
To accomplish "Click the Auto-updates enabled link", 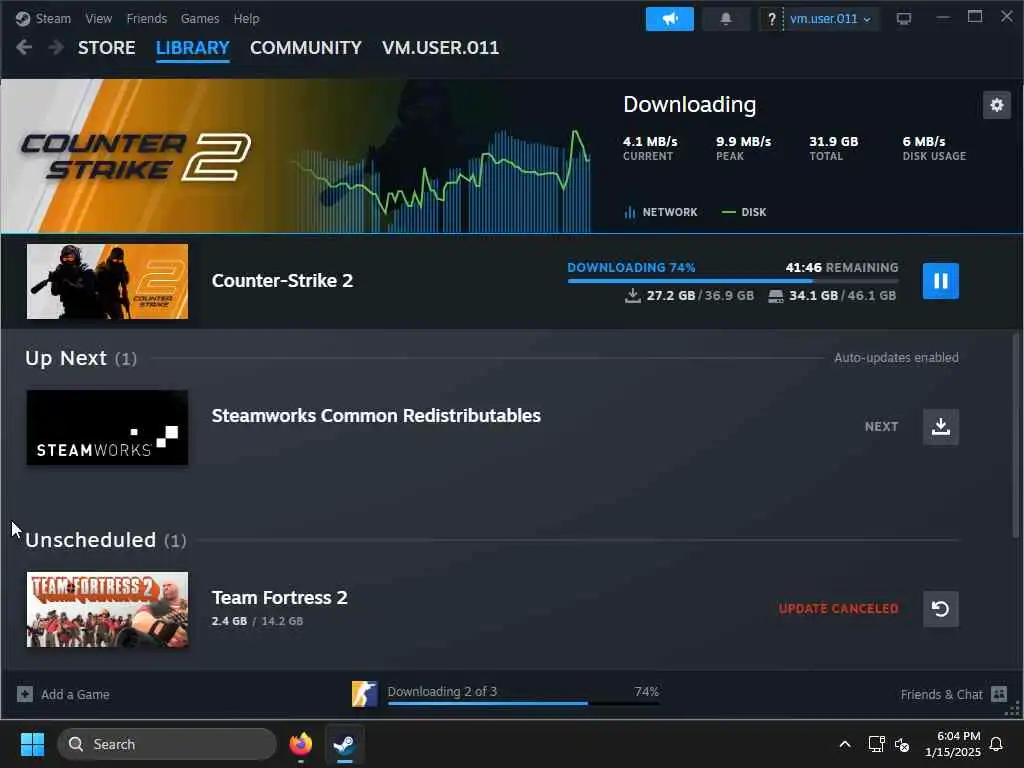I will pyautogui.click(x=896, y=358).
